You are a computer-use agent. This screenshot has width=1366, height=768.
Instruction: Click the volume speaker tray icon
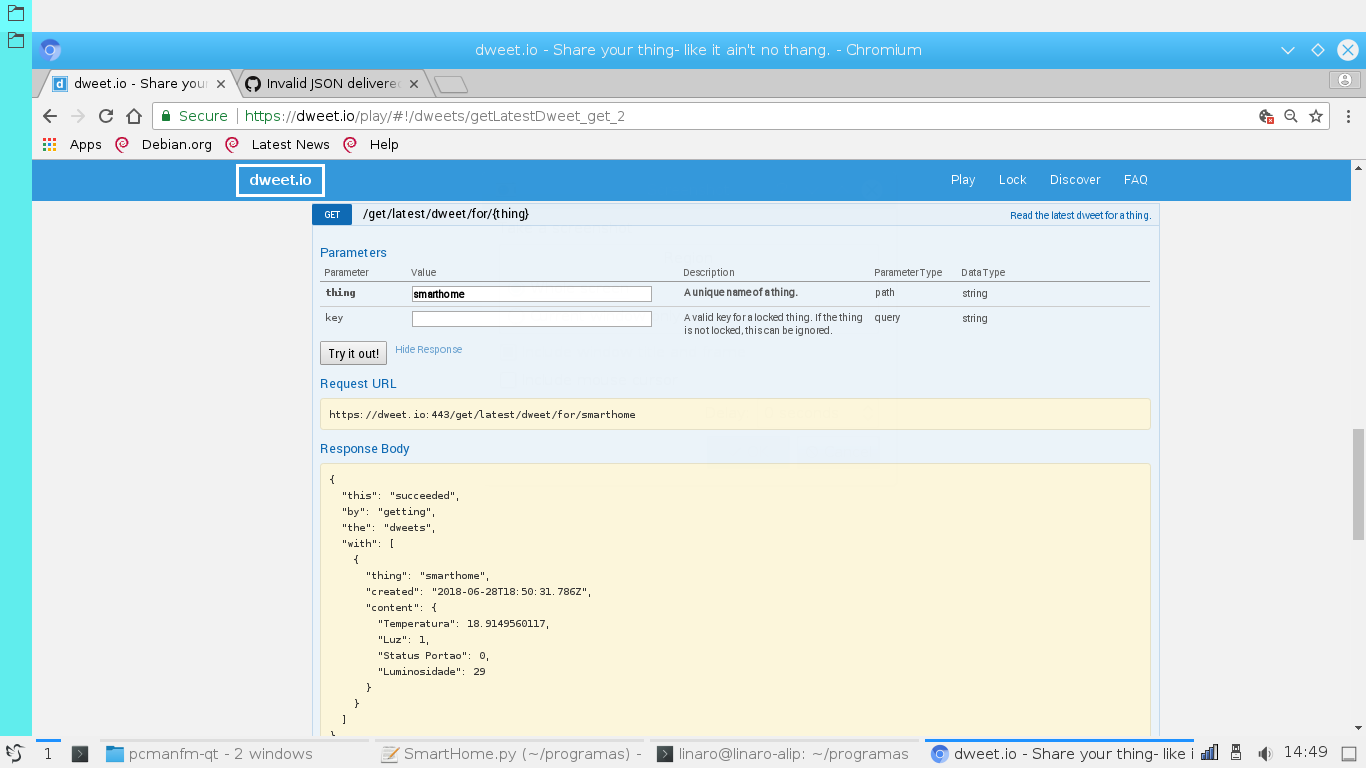point(1264,753)
